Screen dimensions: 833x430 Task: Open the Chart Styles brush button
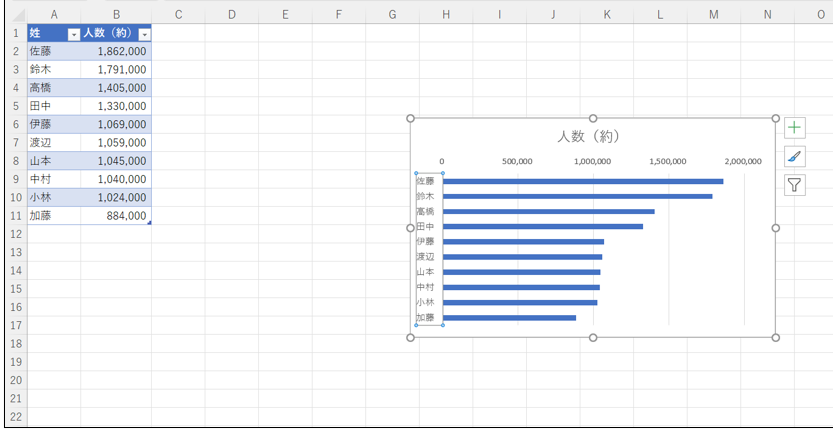(x=795, y=156)
